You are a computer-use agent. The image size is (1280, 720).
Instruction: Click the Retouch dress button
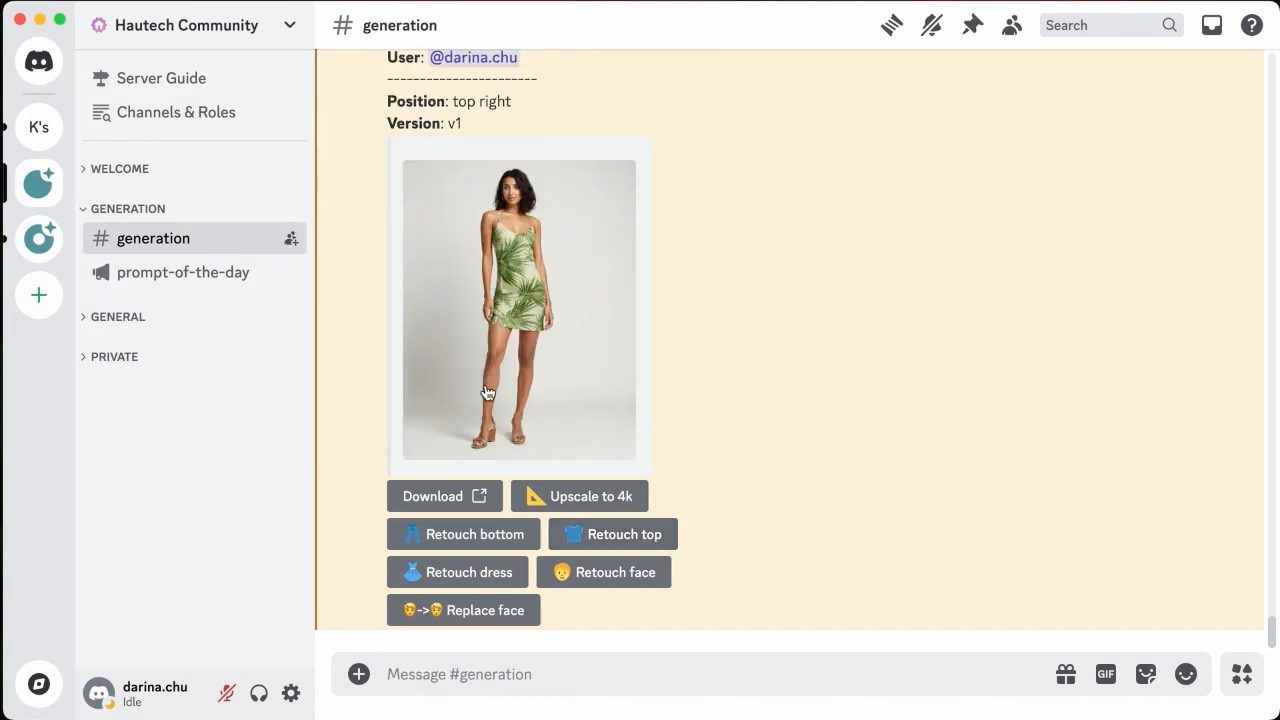(457, 572)
